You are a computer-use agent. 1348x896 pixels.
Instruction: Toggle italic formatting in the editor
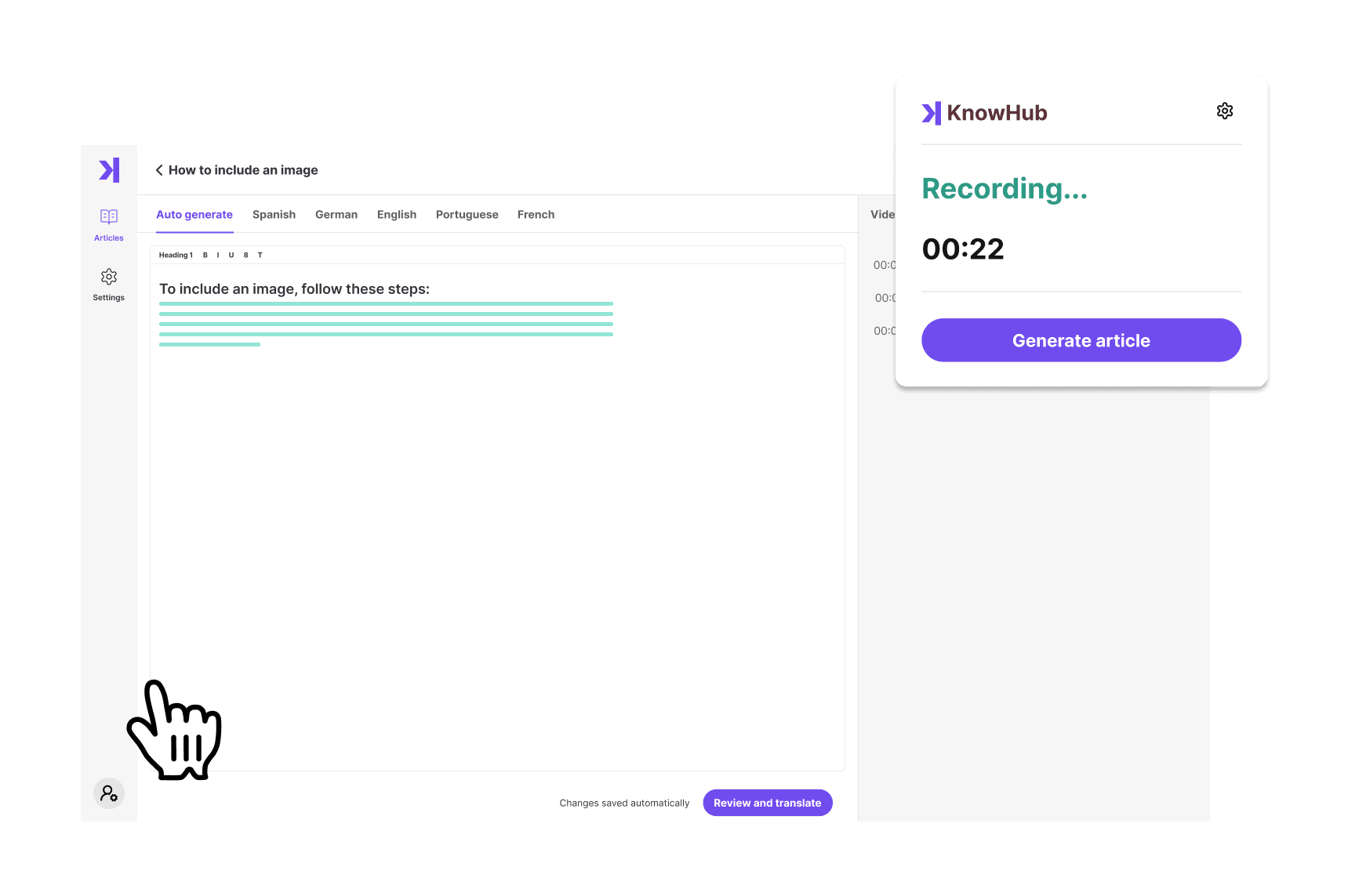pyautogui.click(x=218, y=255)
